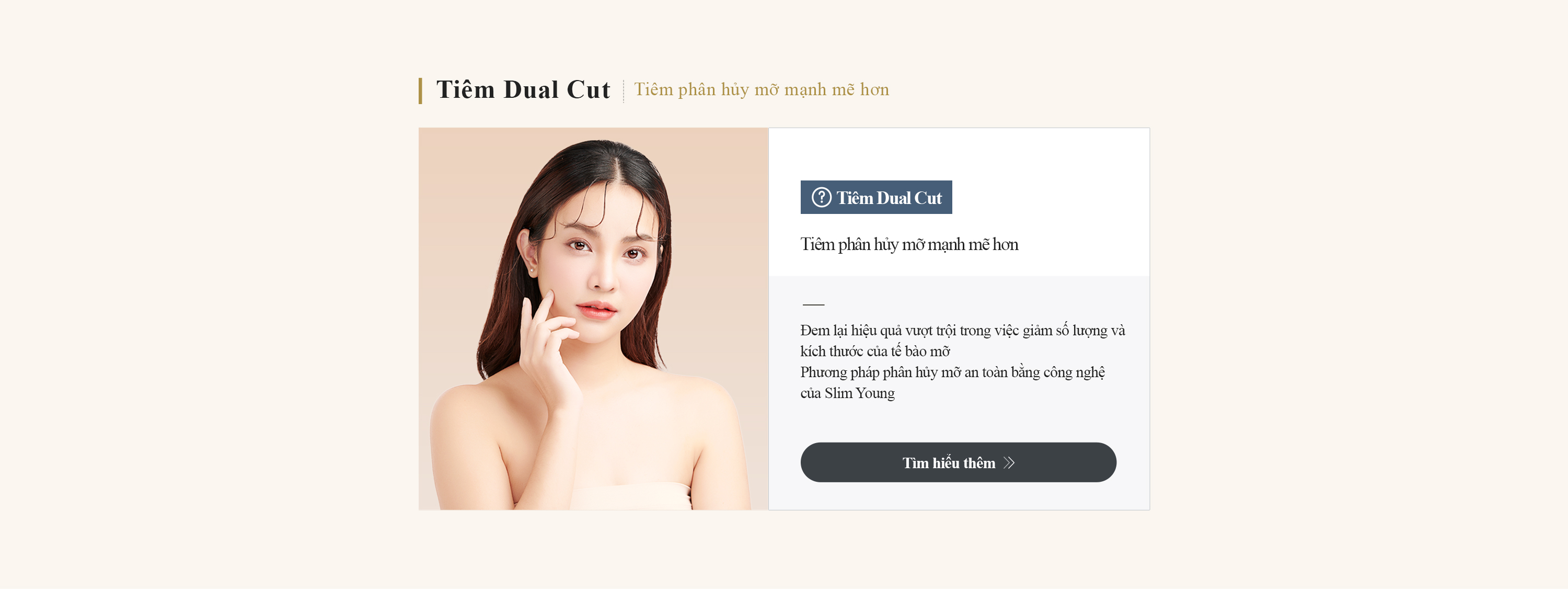1568x589 pixels.
Task: Click the bold Tiêm Dual Cut page heading
Action: click(x=523, y=89)
